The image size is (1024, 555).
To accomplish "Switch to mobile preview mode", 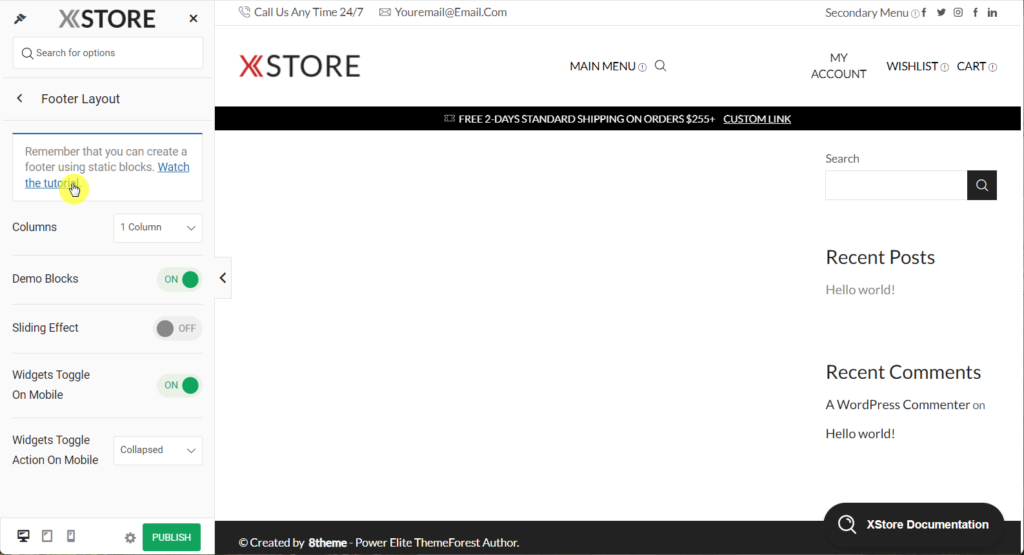I will pos(71,536).
